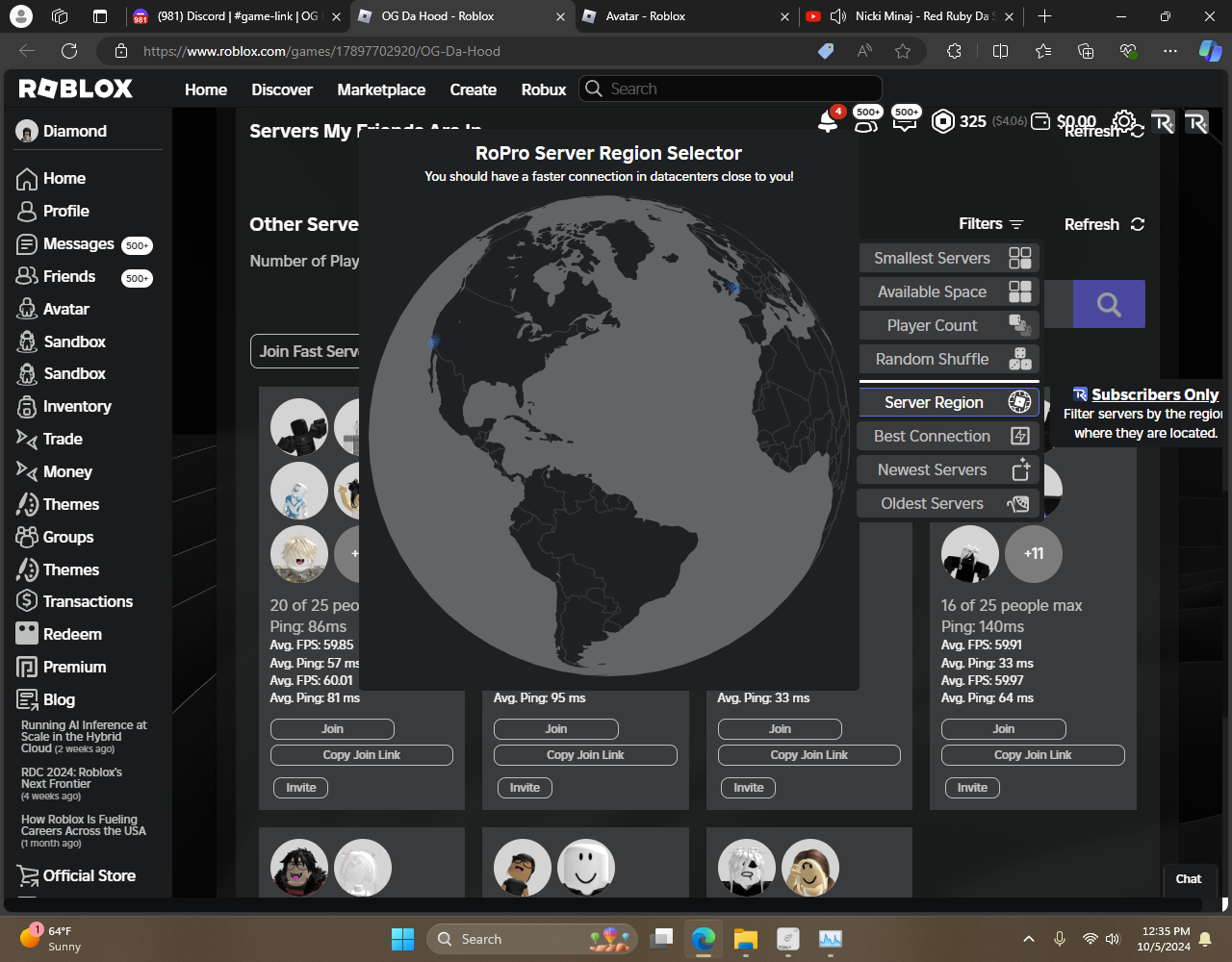This screenshot has width=1232, height=962.
Task: Open Marketplace in top navigation
Action: [x=381, y=89]
